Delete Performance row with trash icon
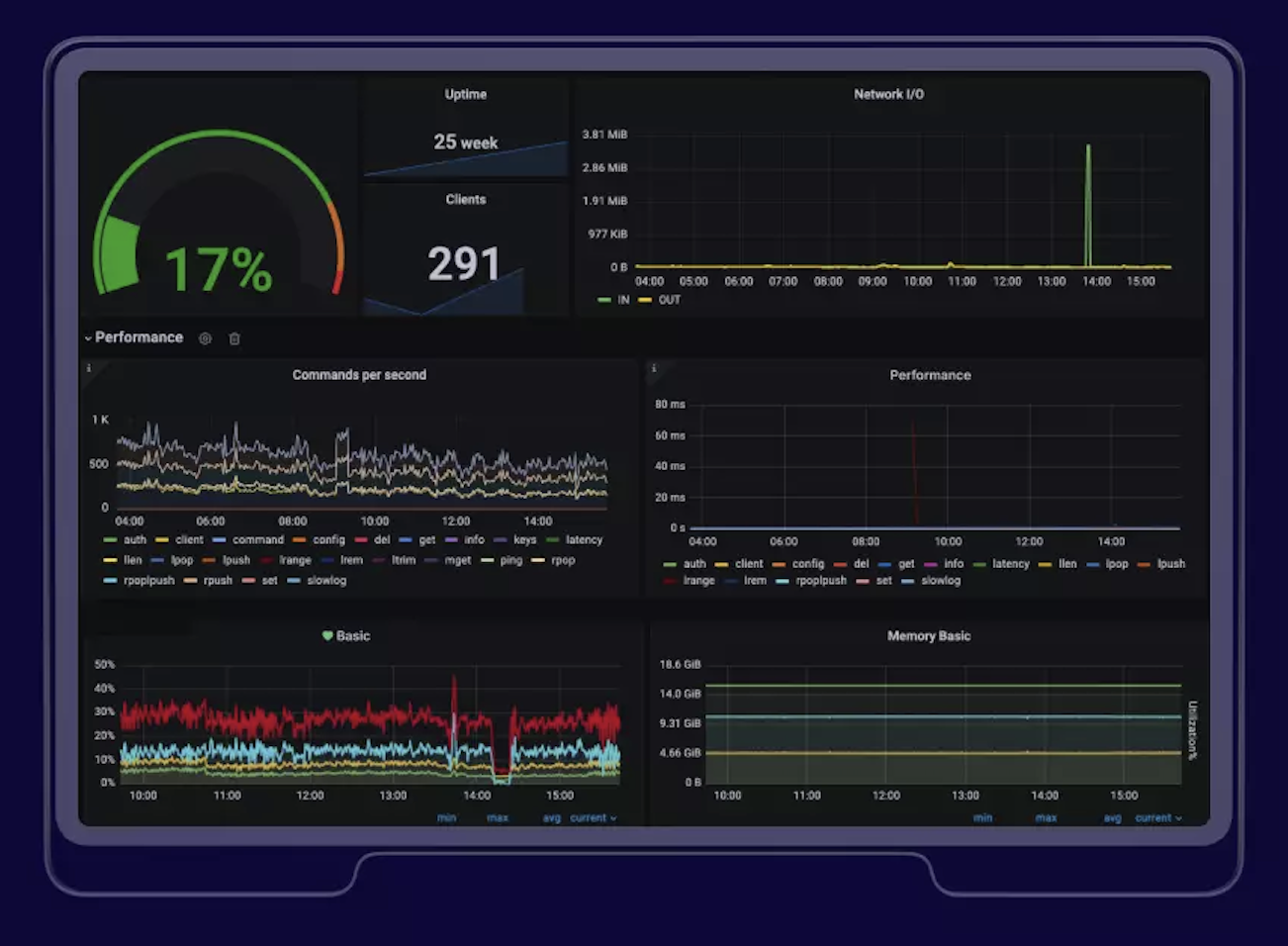Image resolution: width=1288 pixels, height=946 pixels. (x=234, y=338)
